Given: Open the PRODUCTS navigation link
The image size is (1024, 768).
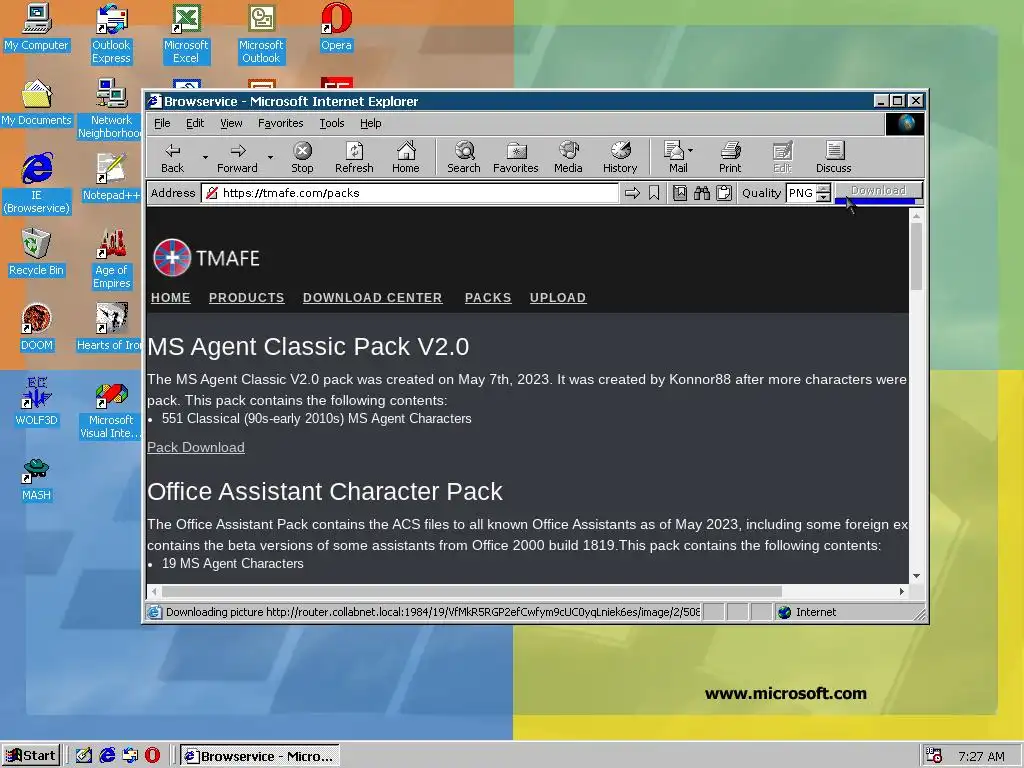Looking at the screenshot, I should point(247,298).
